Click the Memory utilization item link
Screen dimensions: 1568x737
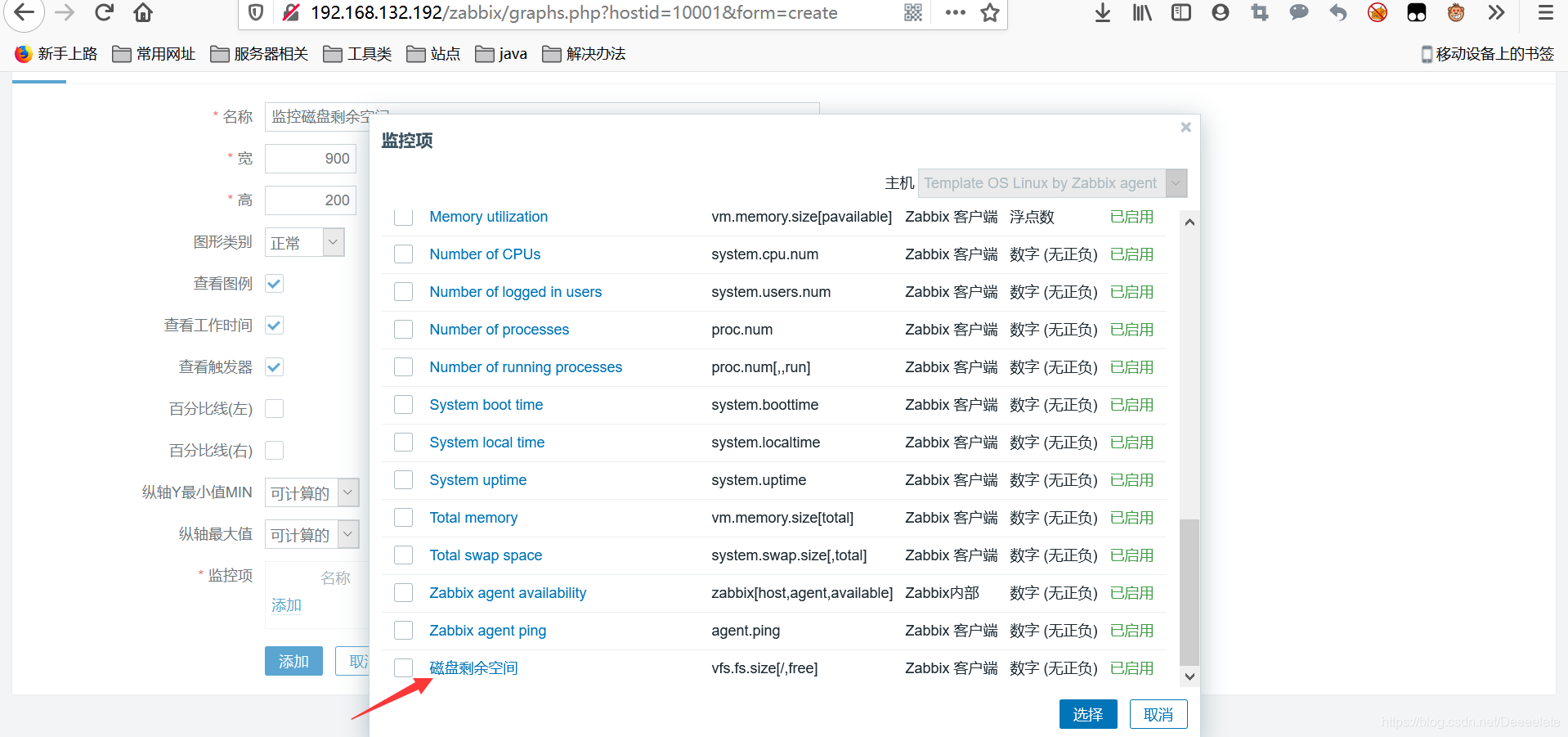click(x=489, y=217)
